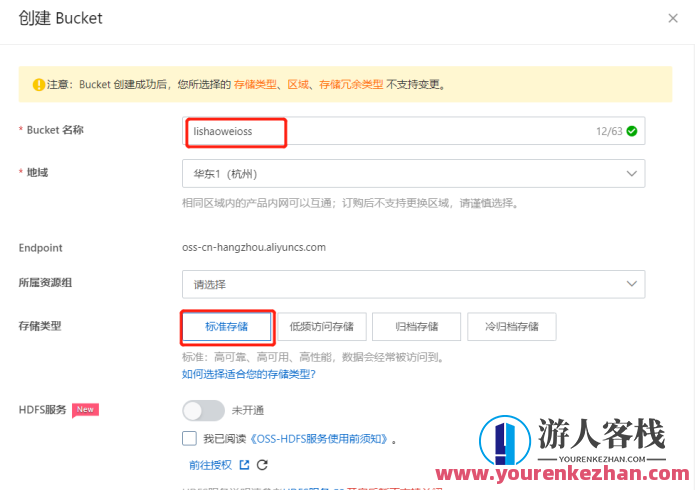Click the 前往授权 link
This screenshot has height=490, width=695.
pos(211,465)
